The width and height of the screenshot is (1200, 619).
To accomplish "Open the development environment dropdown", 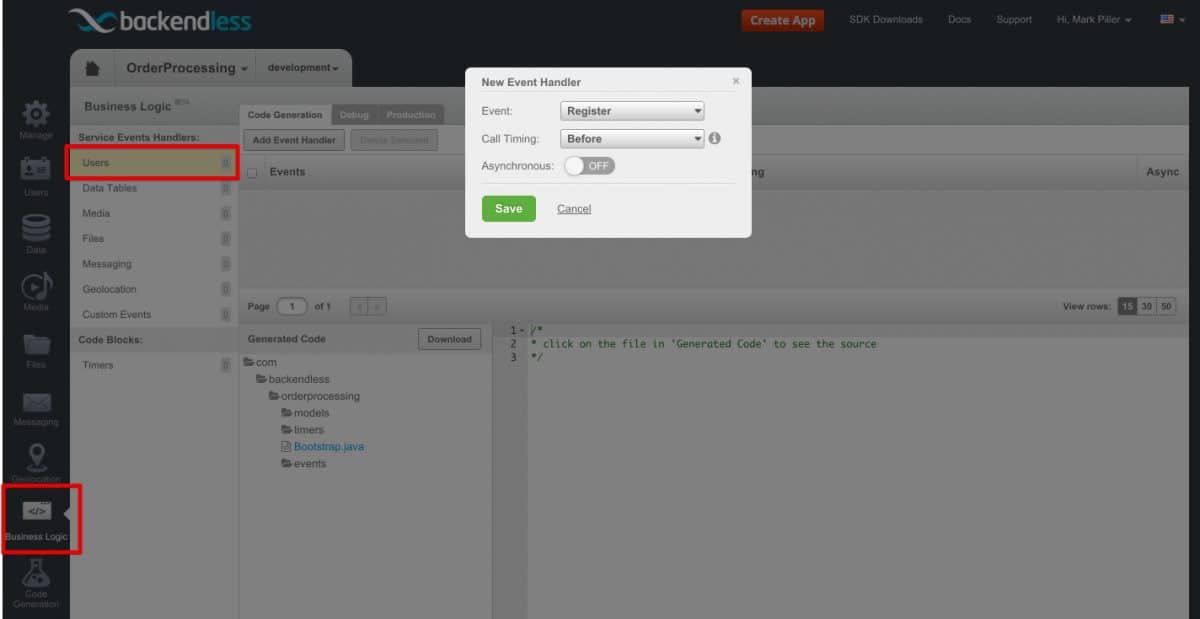I will pos(303,68).
